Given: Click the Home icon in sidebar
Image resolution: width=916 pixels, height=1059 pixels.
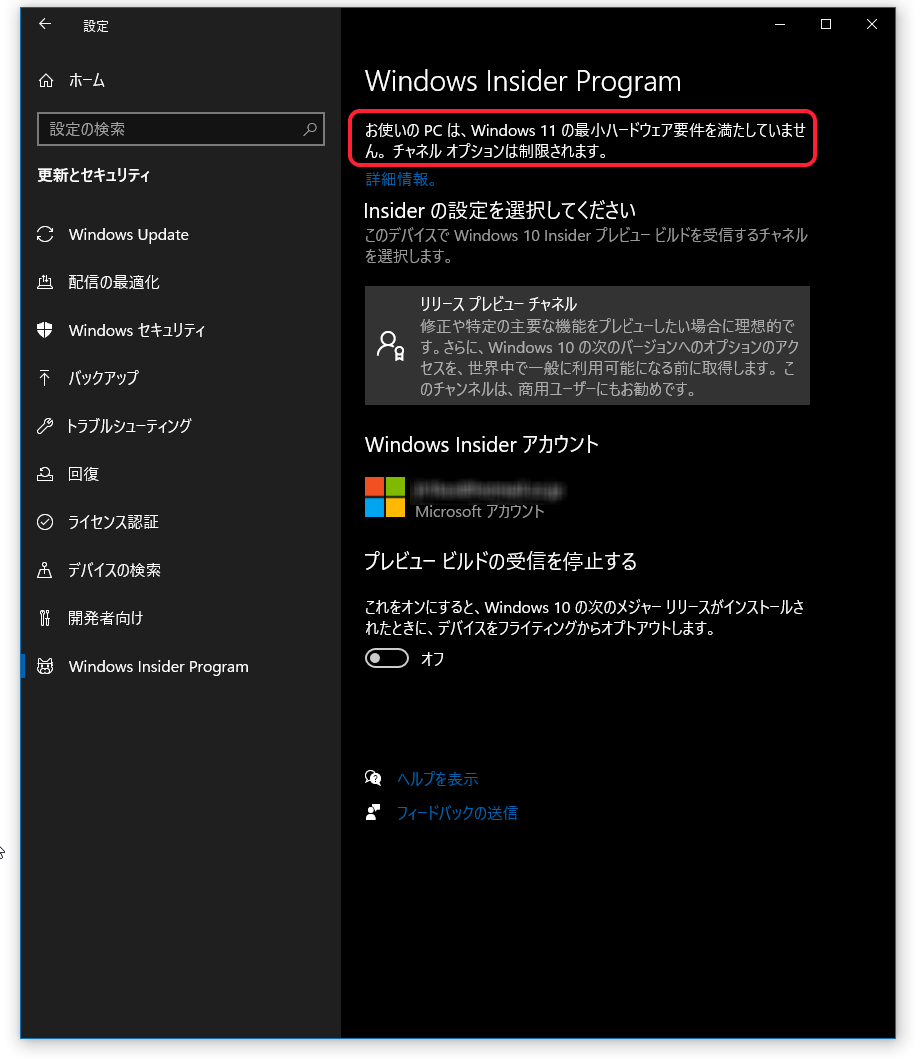Looking at the screenshot, I should (x=45, y=81).
